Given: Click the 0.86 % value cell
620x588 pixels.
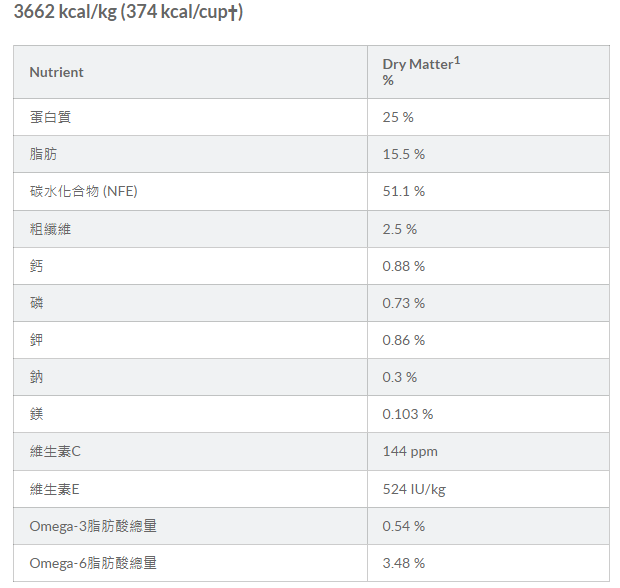Looking at the screenshot, I should [x=404, y=340].
